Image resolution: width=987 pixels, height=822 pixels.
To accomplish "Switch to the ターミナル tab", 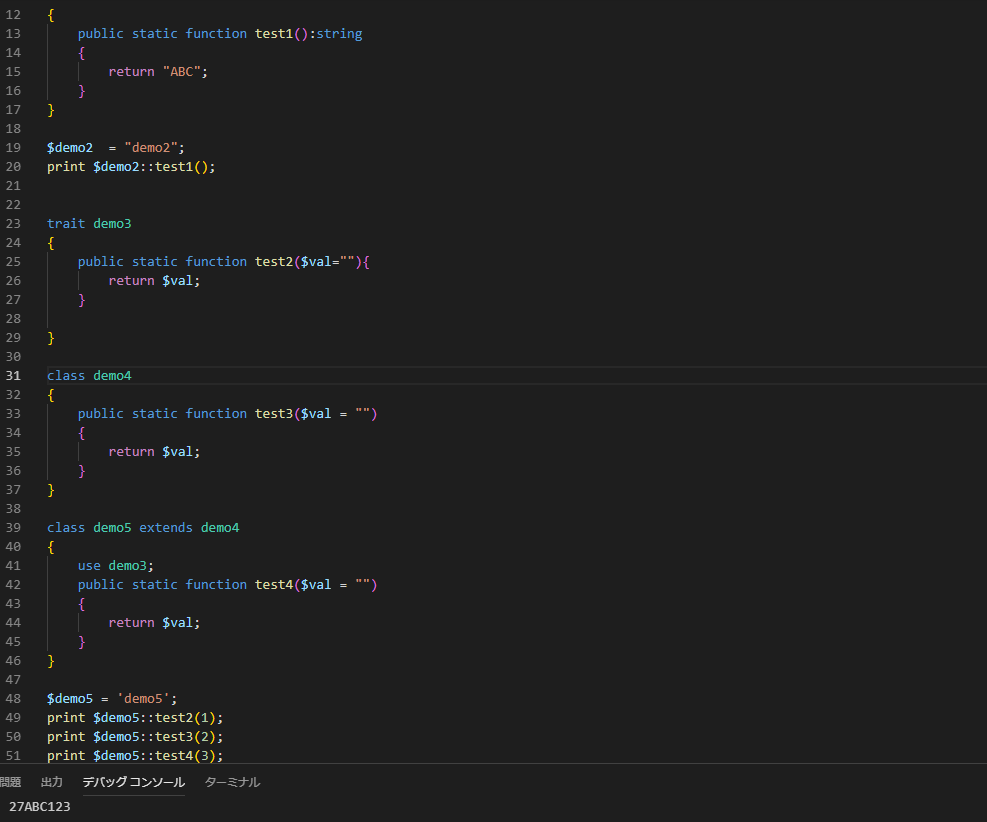I will coord(232,782).
